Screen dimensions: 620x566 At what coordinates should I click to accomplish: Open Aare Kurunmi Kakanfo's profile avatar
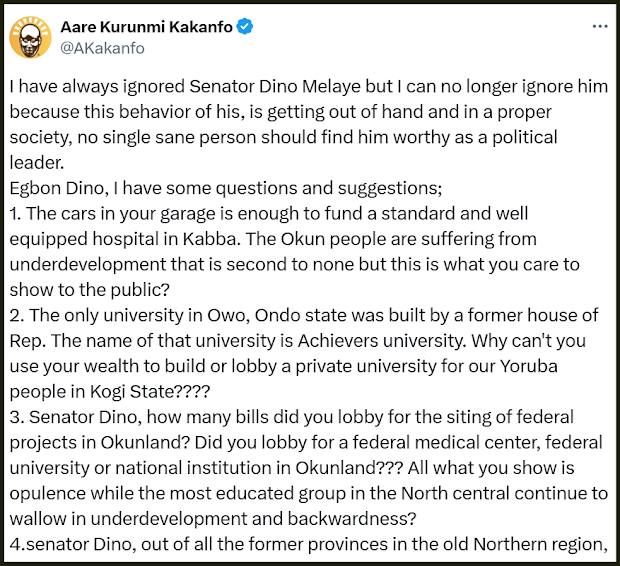(x=31, y=37)
